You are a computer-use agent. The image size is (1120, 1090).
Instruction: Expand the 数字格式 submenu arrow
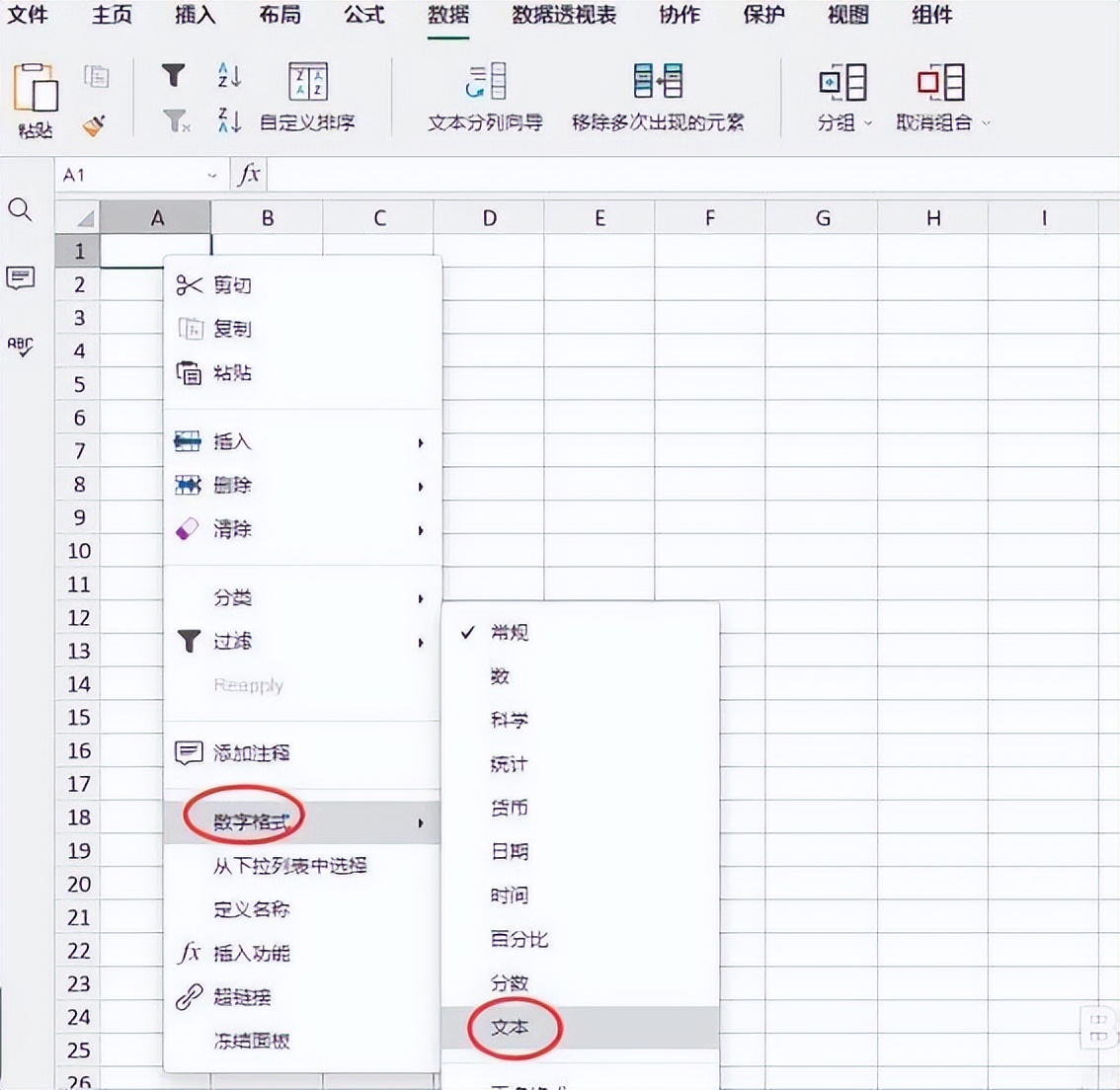(420, 821)
